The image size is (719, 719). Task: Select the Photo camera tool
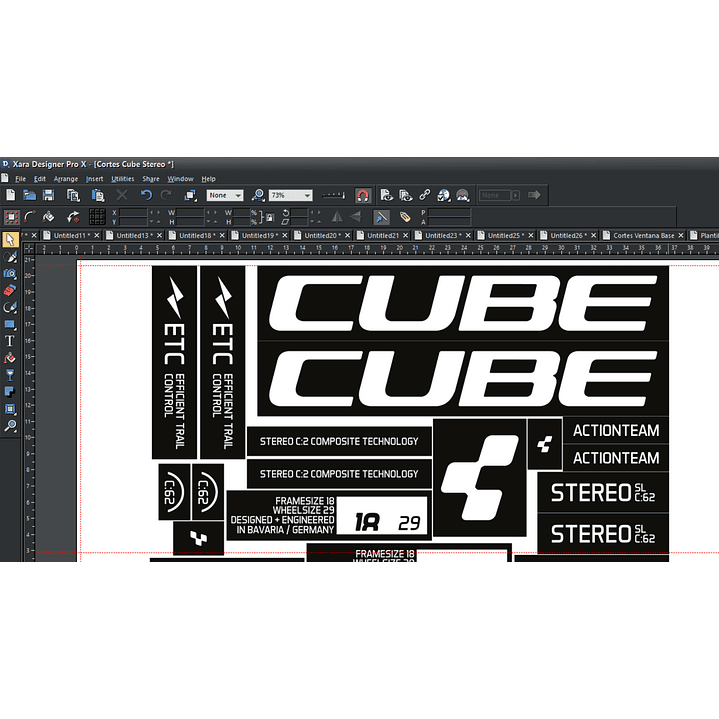[9, 274]
